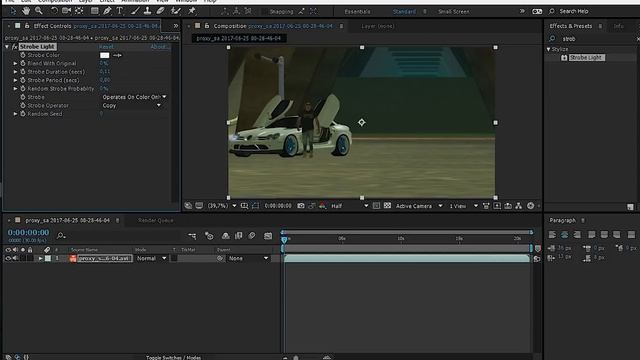Select the Puppet Pin tool

coord(191,11)
